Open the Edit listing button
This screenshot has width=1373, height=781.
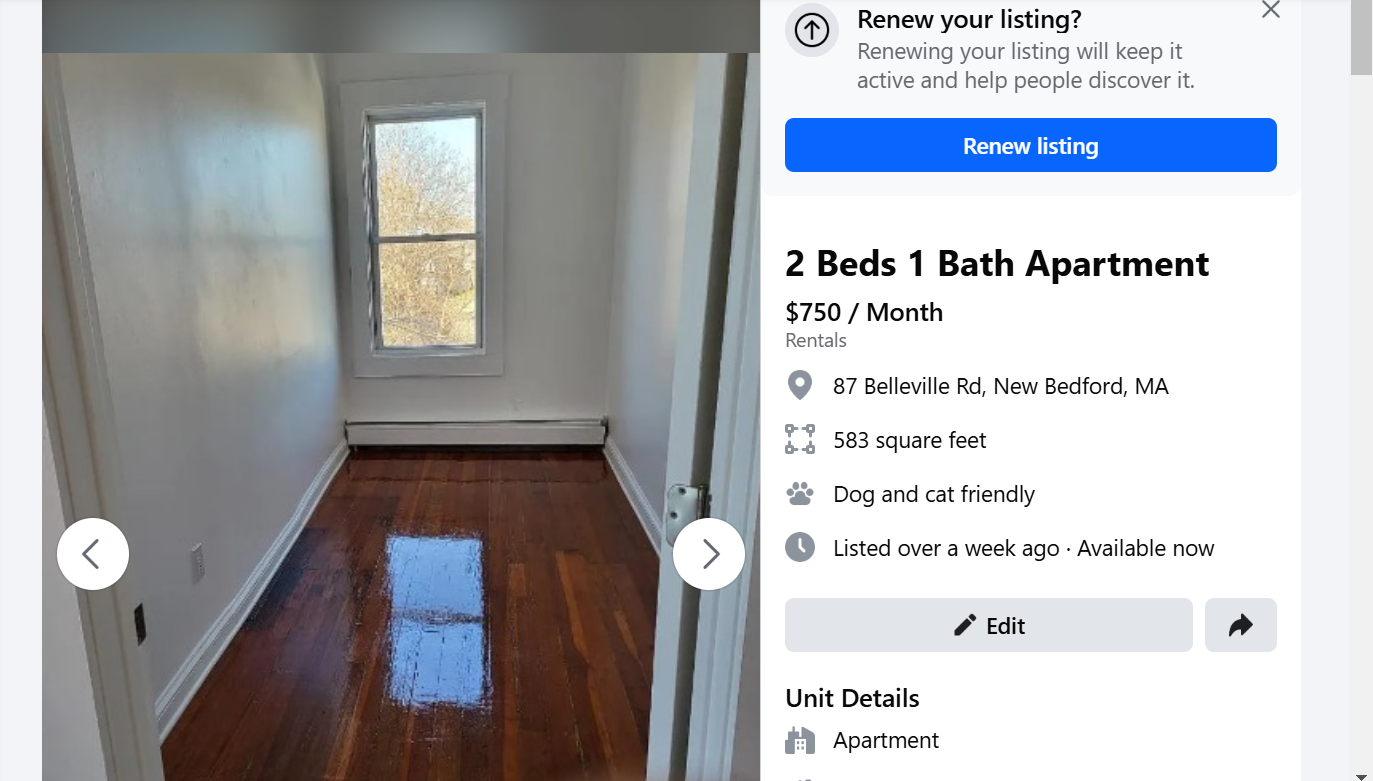click(x=988, y=625)
